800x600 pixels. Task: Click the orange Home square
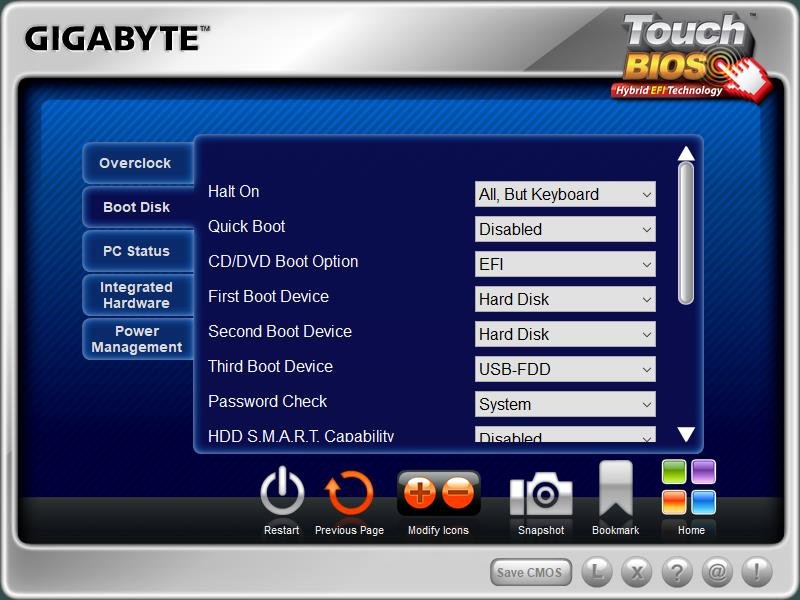tap(674, 502)
